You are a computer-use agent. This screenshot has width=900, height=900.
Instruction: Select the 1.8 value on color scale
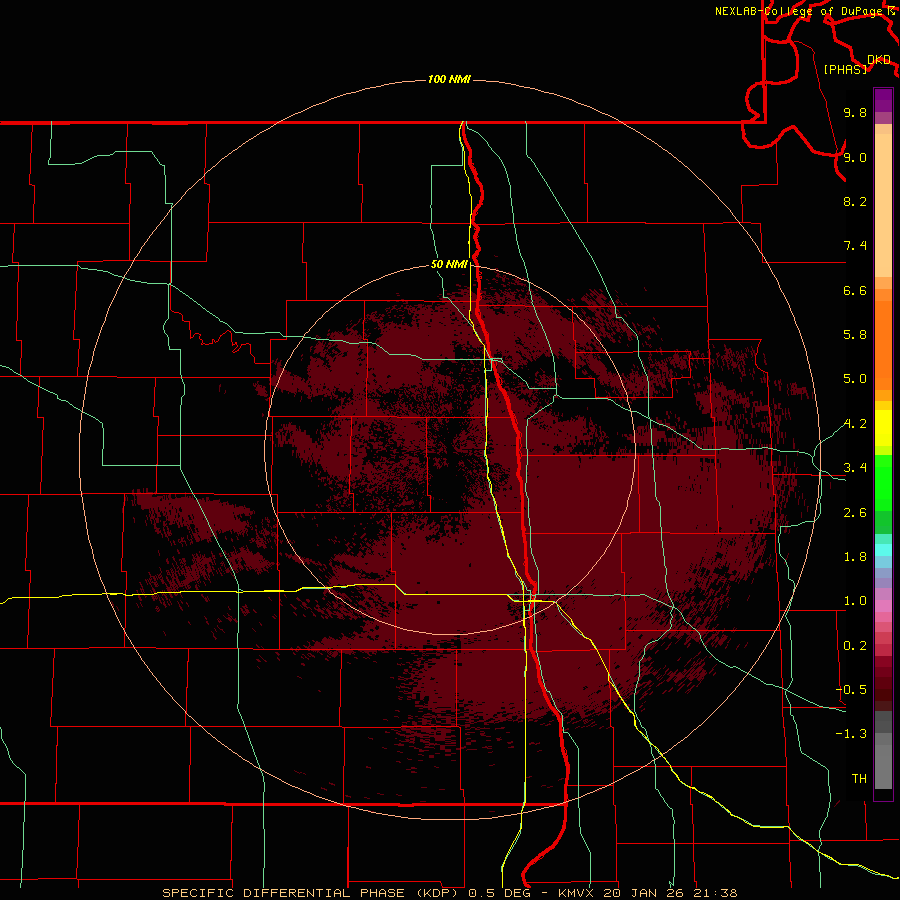[x=855, y=557]
